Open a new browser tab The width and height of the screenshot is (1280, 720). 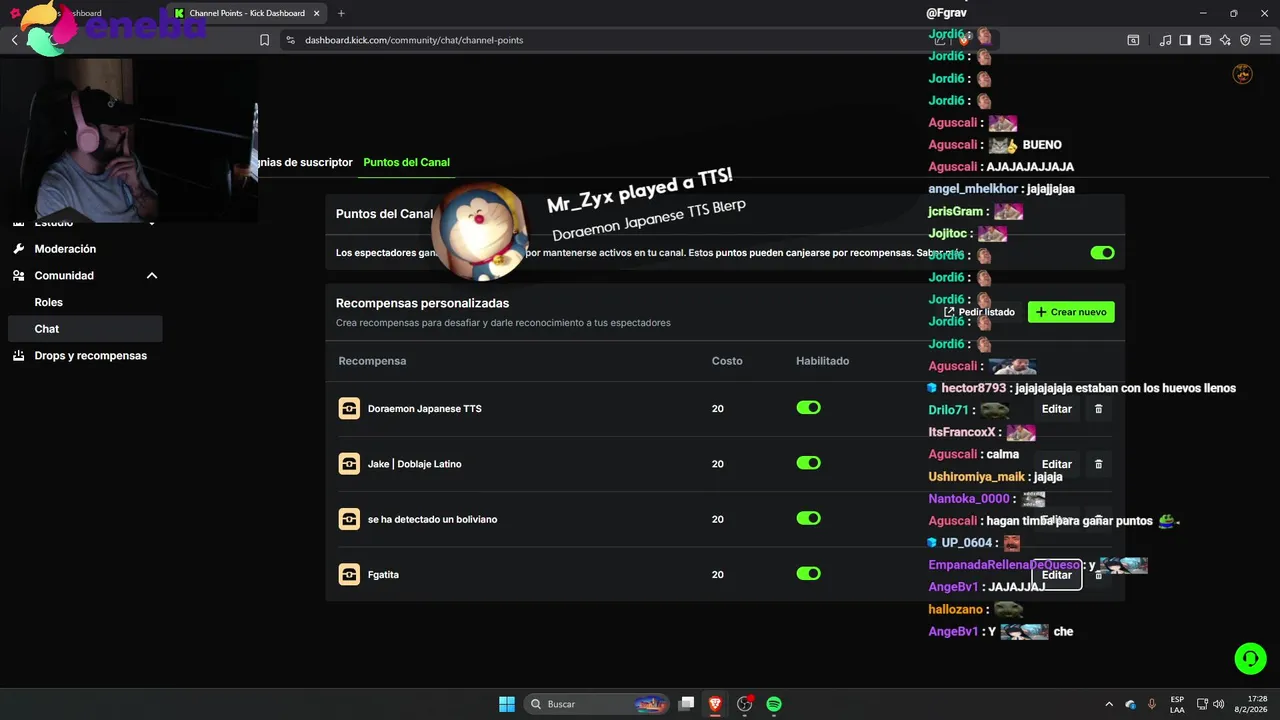[x=341, y=13]
